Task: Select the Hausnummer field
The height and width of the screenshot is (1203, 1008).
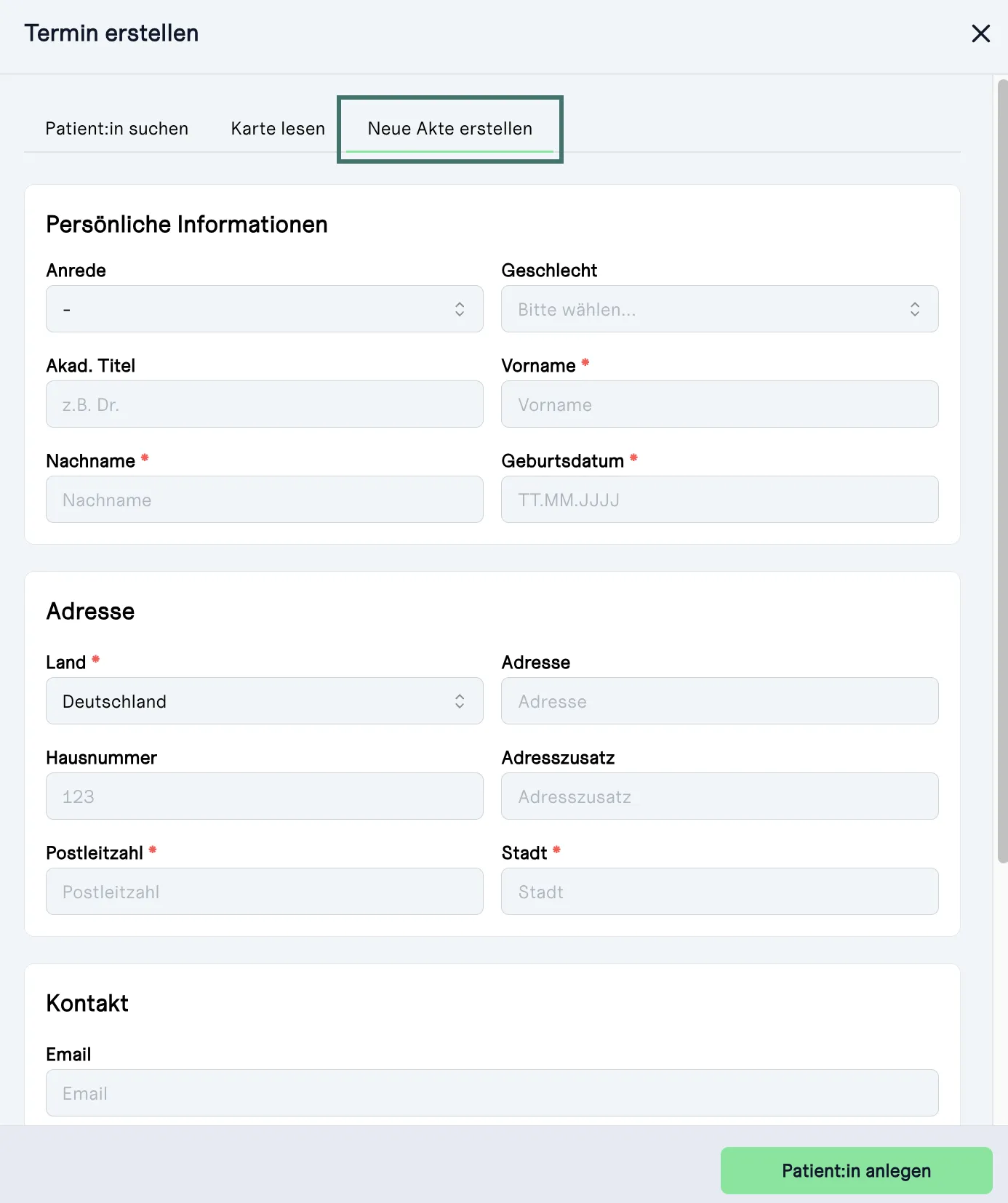Action: tap(265, 796)
